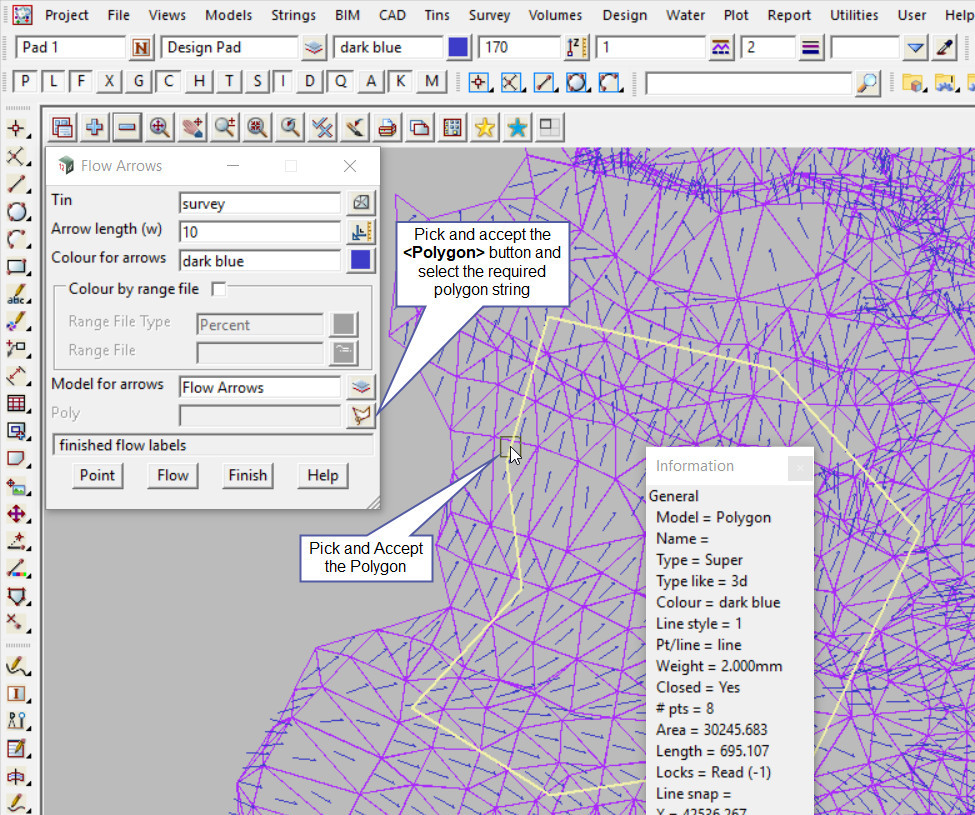Toggle the P snap button
This screenshot has height=815, width=975.
coord(25,82)
